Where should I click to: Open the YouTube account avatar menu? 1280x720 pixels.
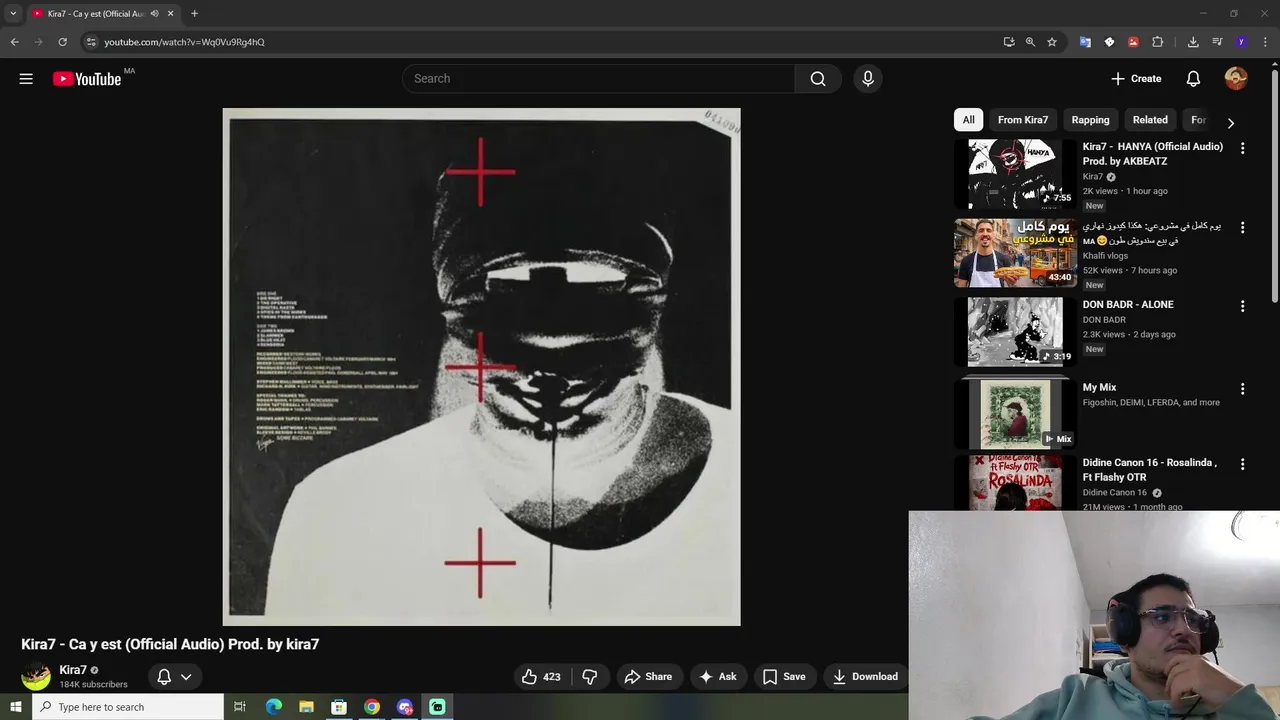1236,79
